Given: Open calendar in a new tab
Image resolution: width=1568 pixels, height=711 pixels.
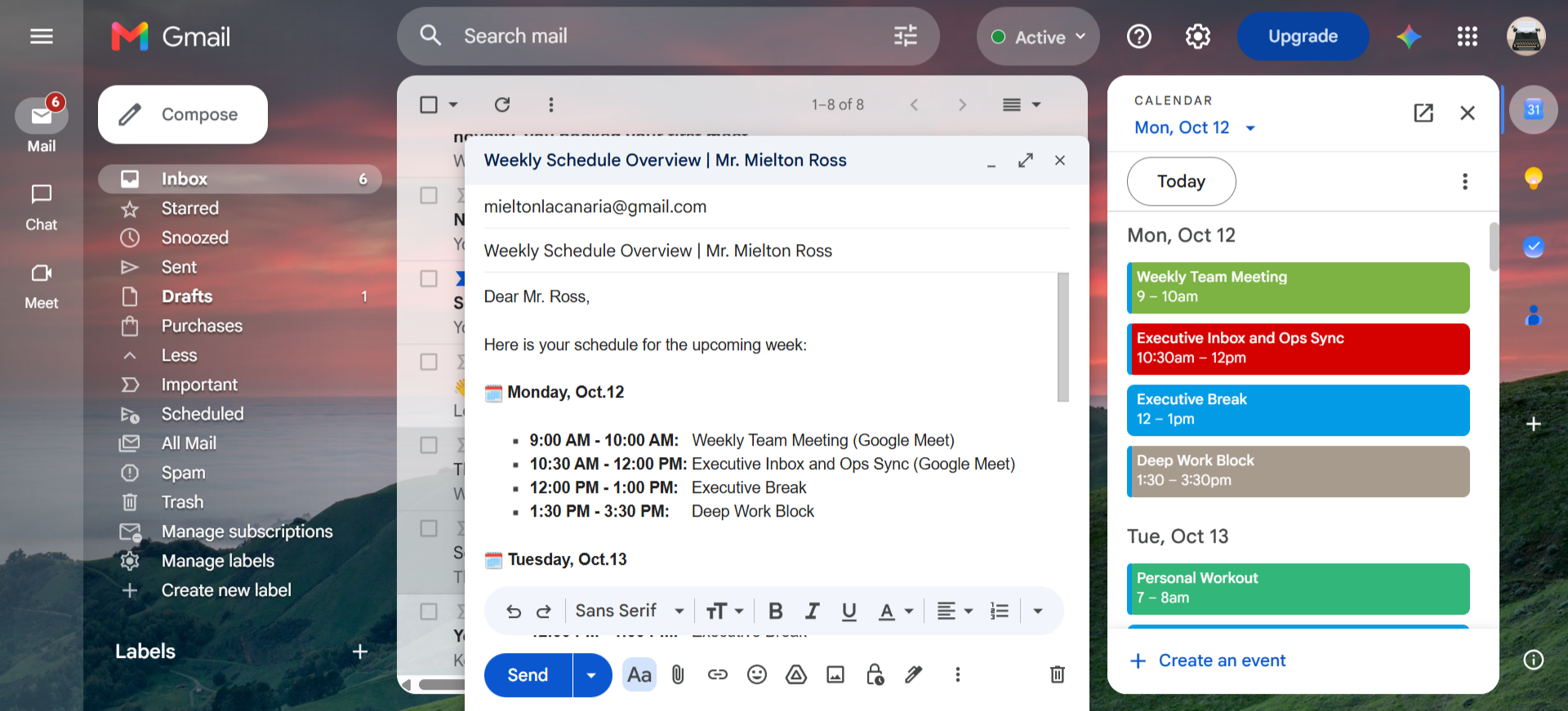Looking at the screenshot, I should click(1423, 113).
